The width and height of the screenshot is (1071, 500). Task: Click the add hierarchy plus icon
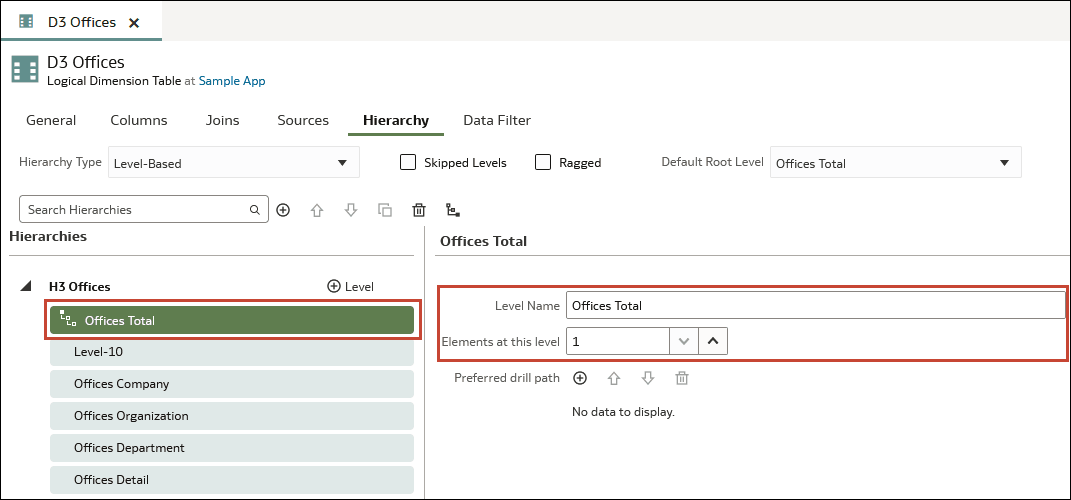tap(283, 210)
